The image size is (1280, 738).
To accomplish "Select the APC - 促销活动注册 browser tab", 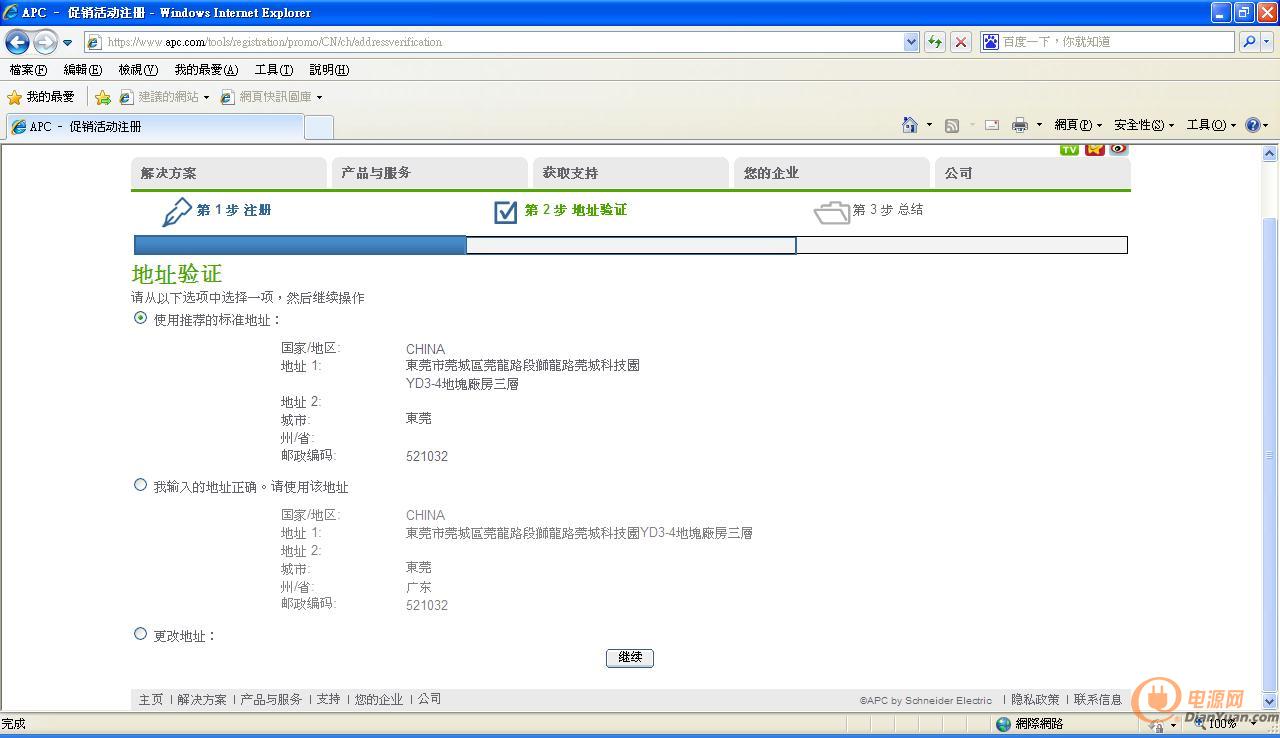I will coord(154,127).
